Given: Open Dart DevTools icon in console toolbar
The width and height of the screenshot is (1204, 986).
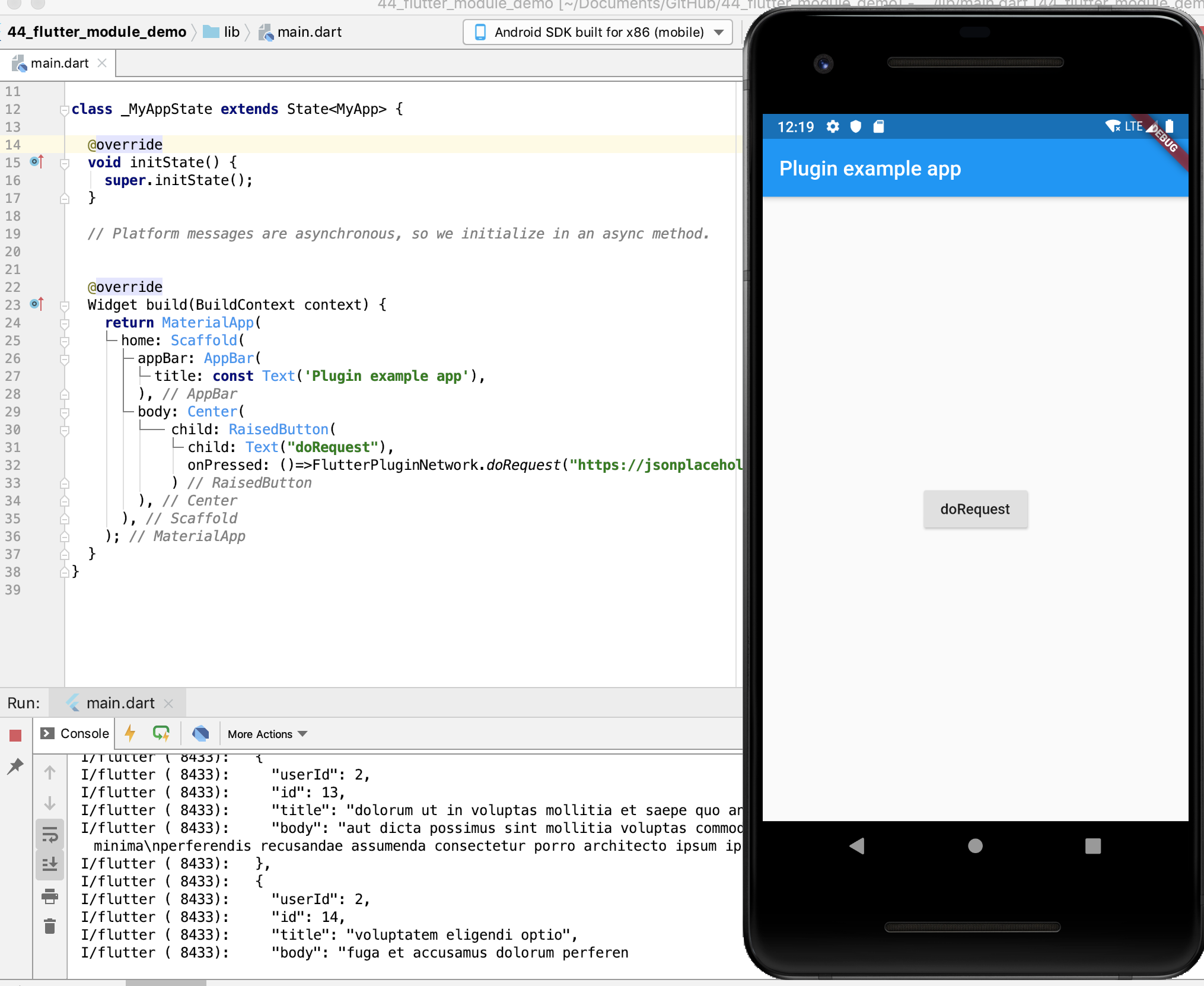Looking at the screenshot, I should pyautogui.click(x=200, y=733).
